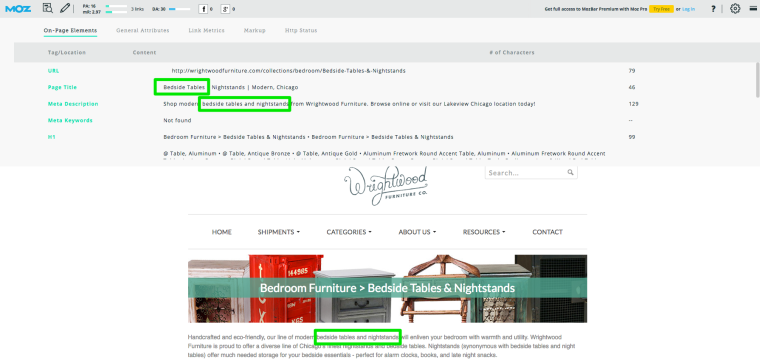This screenshot has width=760, height=363.
Task: Click the Wrightwood Furniture Co. logo
Action: click(386, 186)
